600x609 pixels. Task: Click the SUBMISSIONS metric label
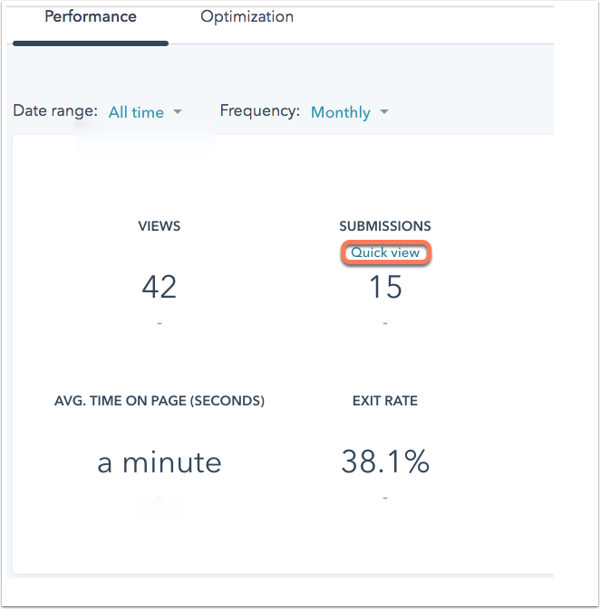point(385,226)
